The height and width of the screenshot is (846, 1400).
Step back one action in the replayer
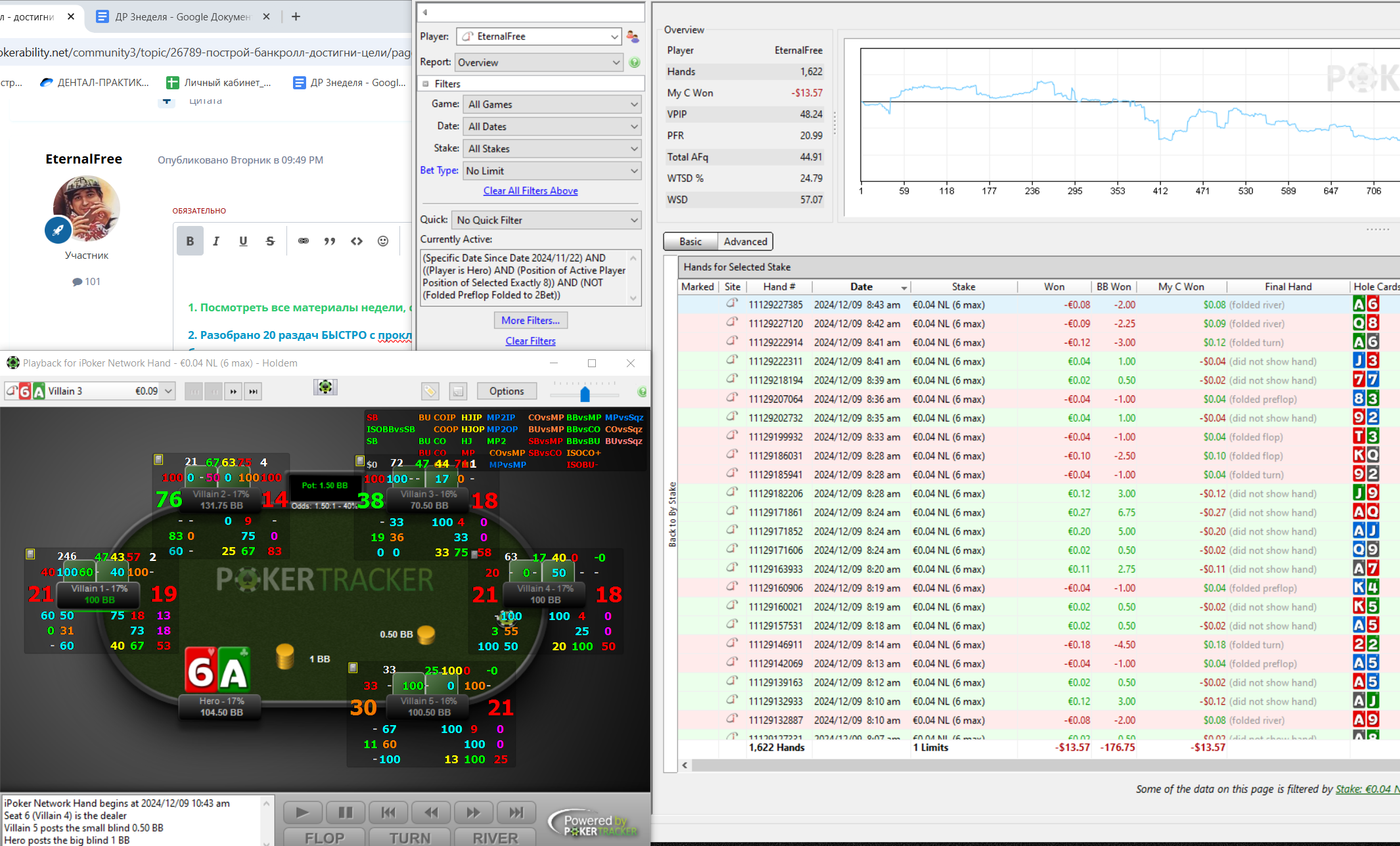[431, 813]
